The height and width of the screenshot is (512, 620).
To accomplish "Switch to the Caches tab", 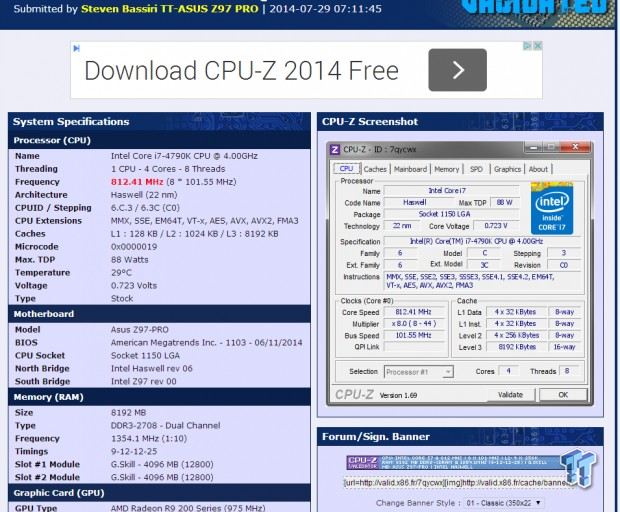I will coord(375,169).
